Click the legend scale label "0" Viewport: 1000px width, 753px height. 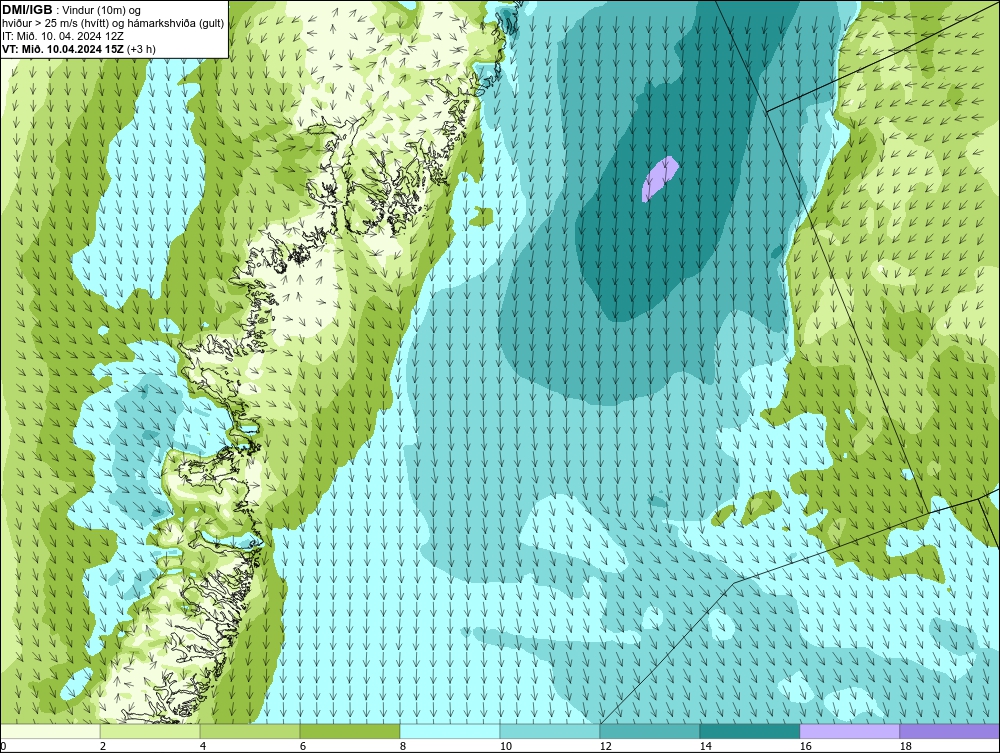[3, 746]
